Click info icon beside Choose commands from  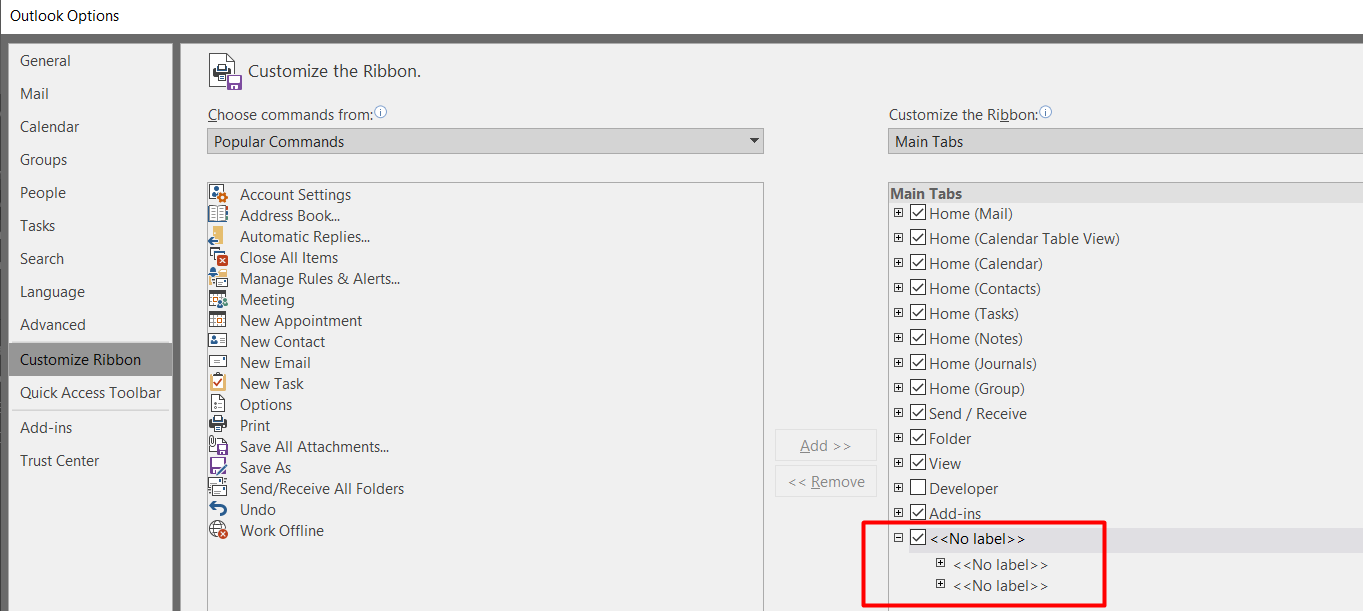tap(380, 113)
